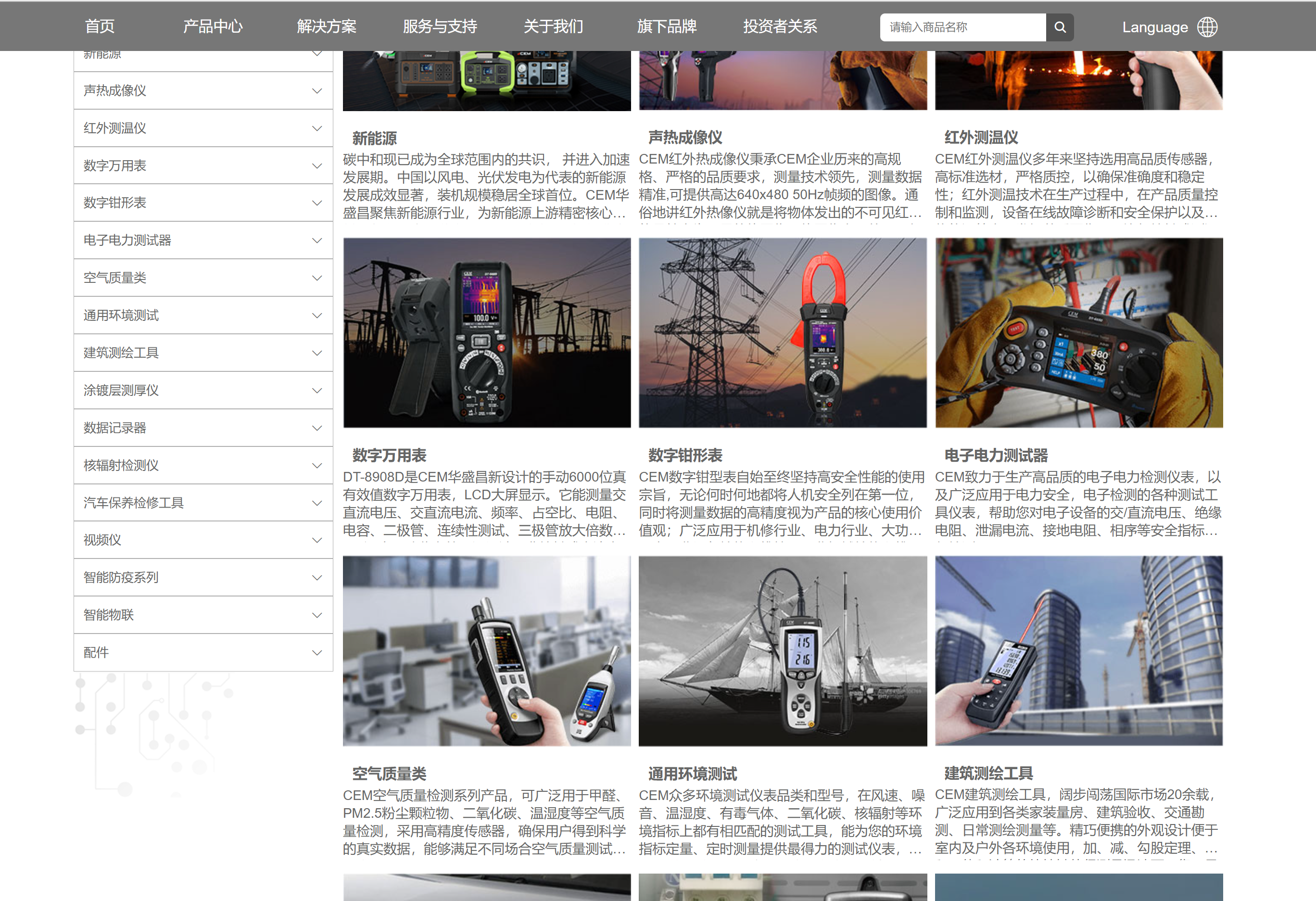The height and width of the screenshot is (901, 1316).
Task: Expand the 智能防疫系列 sidebar chevron
Action: (x=317, y=577)
